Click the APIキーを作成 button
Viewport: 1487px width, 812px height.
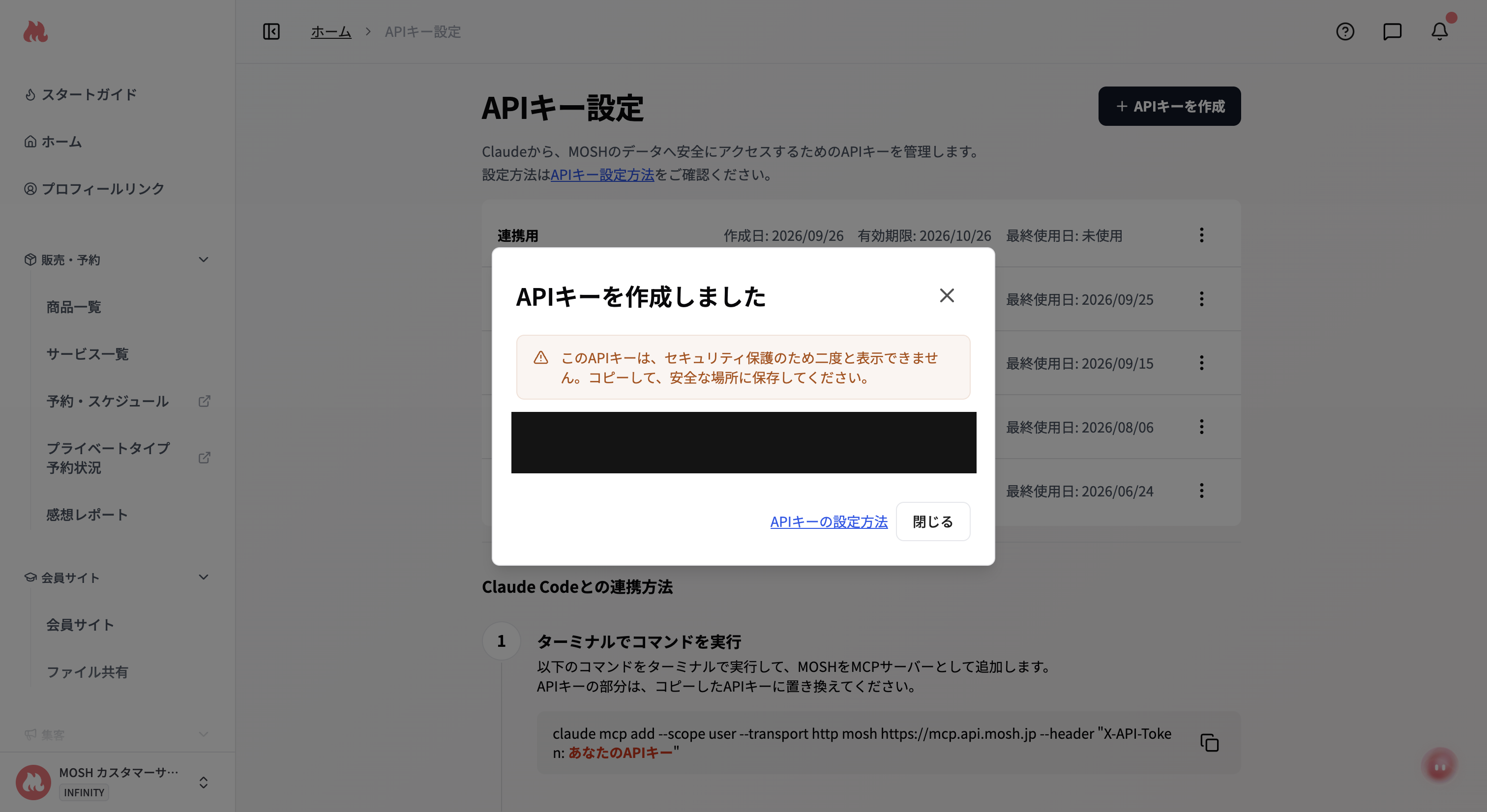[1169, 106]
